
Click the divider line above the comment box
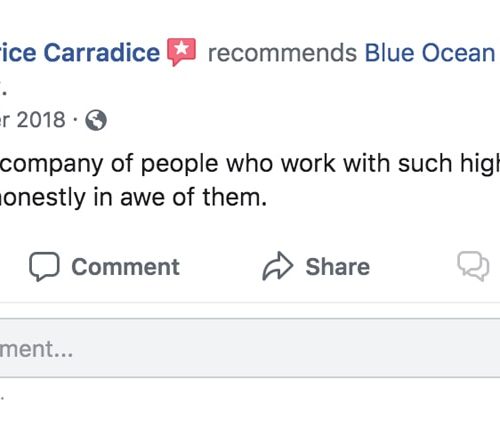[250, 303]
